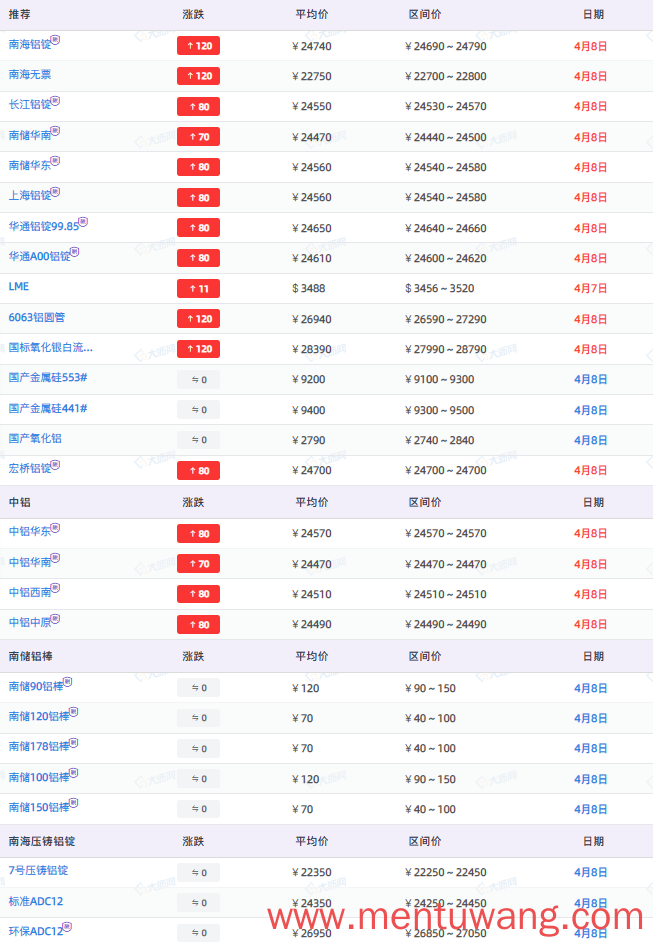The image size is (653, 947).
Task: Open the 标准ADC12 link
Action: coord(36,902)
